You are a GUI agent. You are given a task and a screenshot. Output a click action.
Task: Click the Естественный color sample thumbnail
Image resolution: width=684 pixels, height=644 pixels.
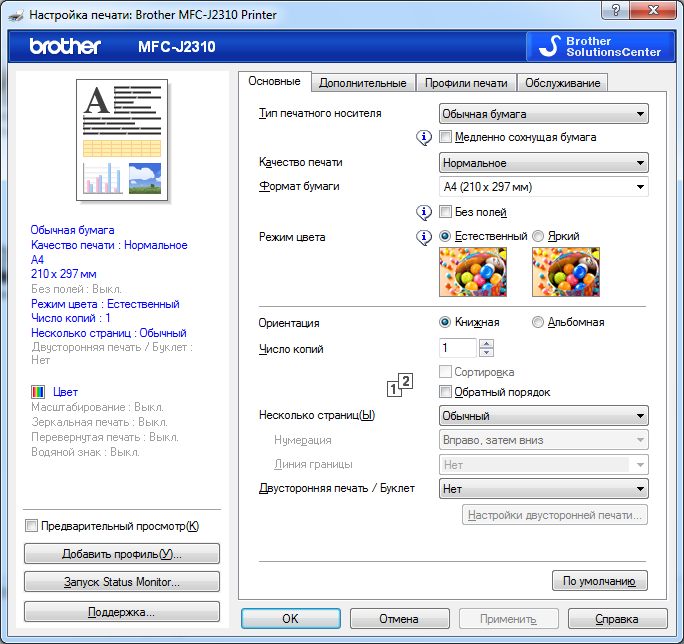click(473, 272)
